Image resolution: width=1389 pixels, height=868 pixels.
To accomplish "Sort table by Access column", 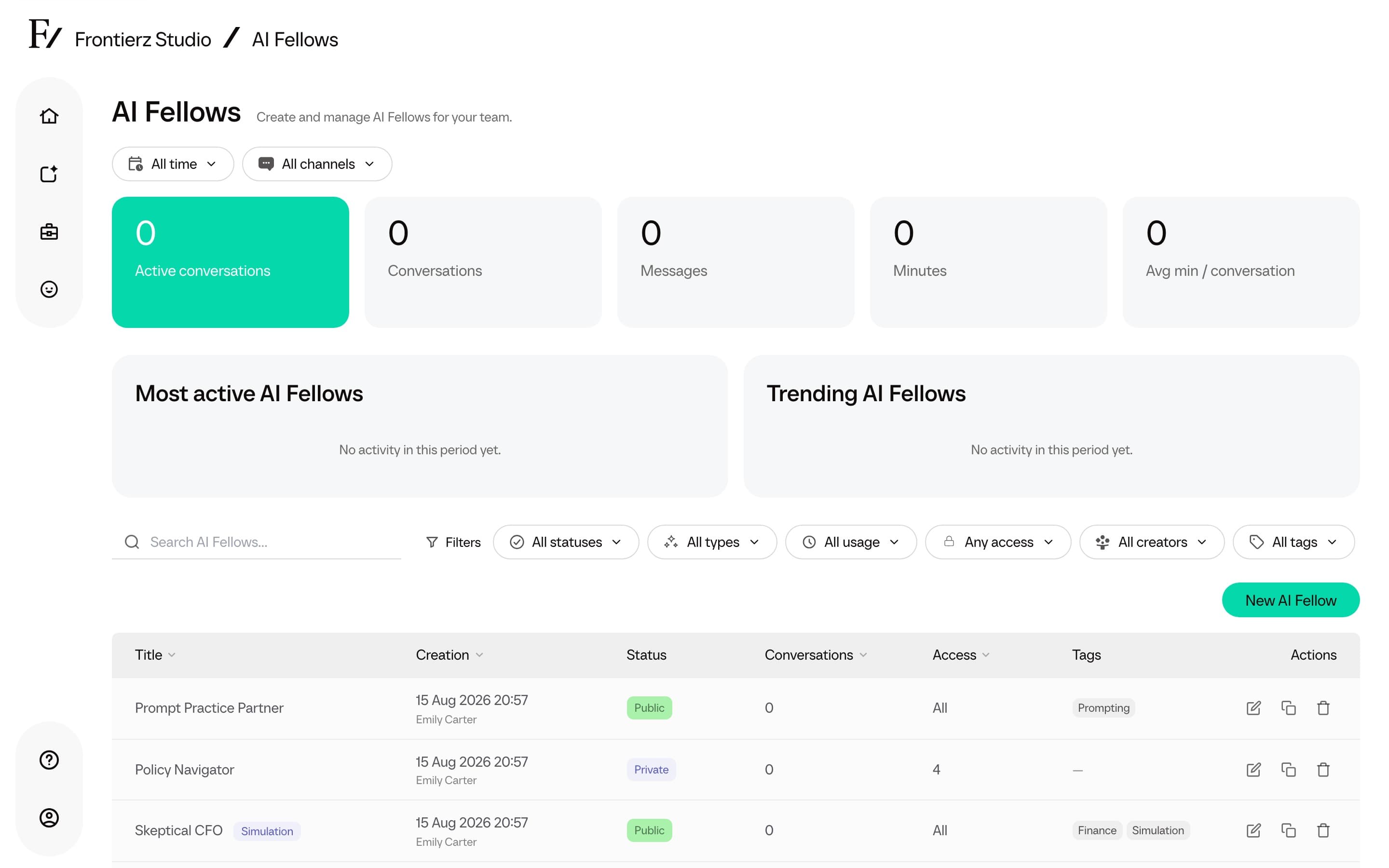I will pos(961,655).
